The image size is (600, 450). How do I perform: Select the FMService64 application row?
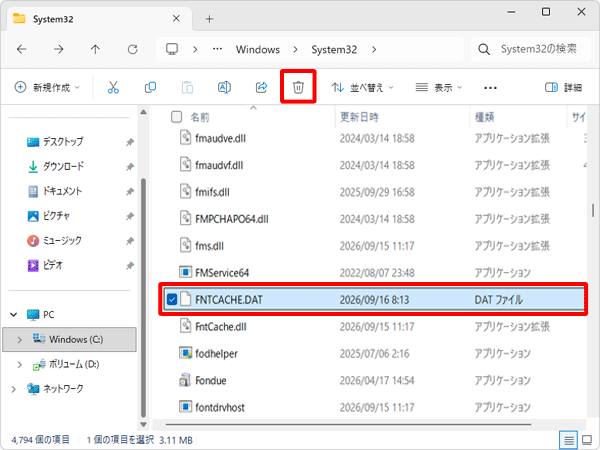pyautogui.click(x=373, y=272)
